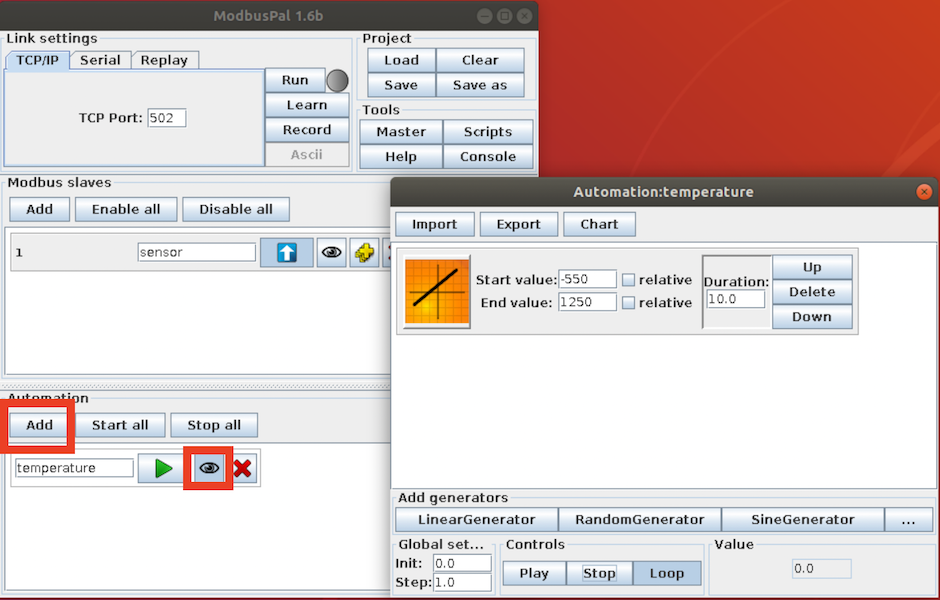Add a new Modbus slave
The width and height of the screenshot is (940, 600).
click(40, 209)
